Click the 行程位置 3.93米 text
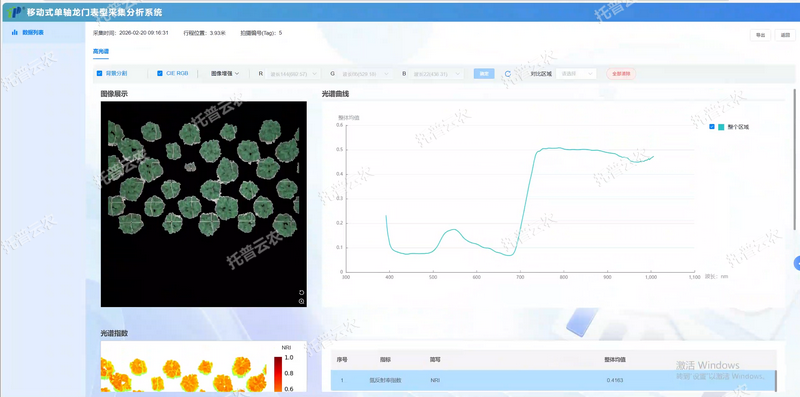The height and width of the screenshot is (397, 800). [204, 33]
